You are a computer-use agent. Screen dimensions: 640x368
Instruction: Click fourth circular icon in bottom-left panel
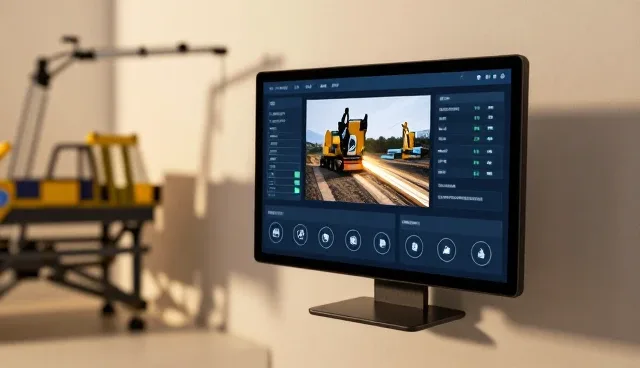tap(353, 240)
